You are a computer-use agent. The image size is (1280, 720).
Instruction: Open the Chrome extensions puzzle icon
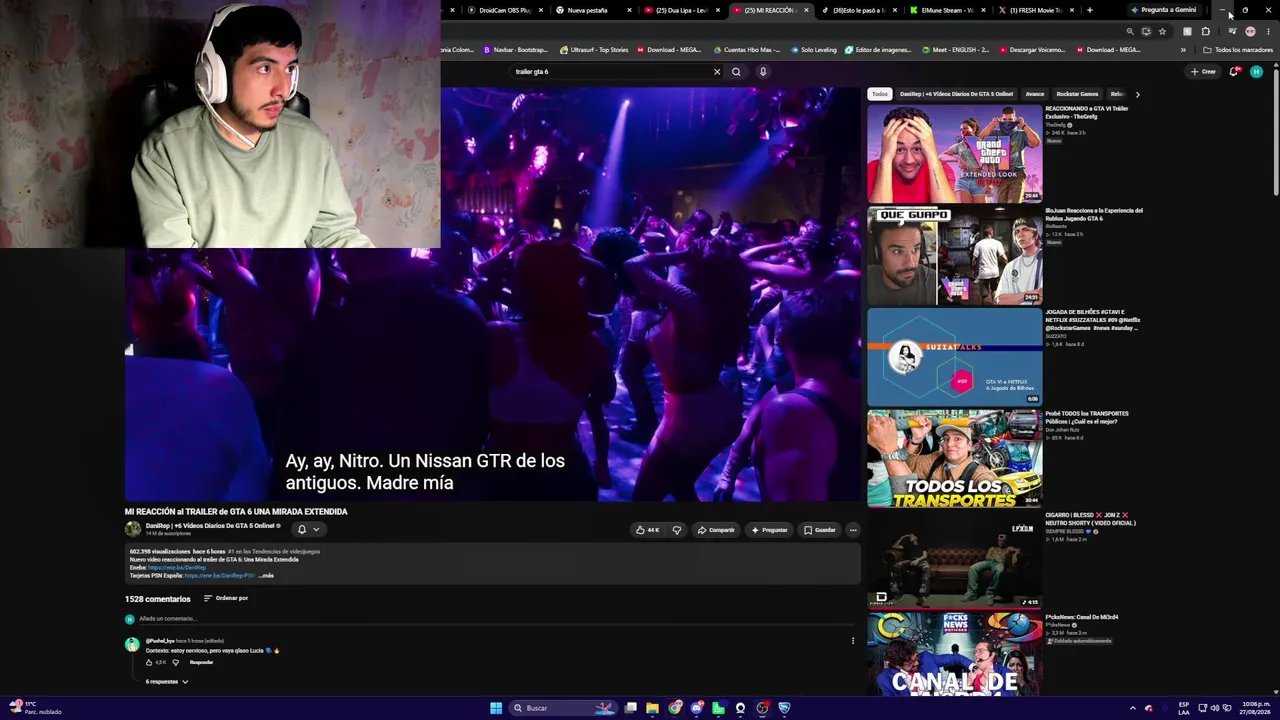[1205, 31]
